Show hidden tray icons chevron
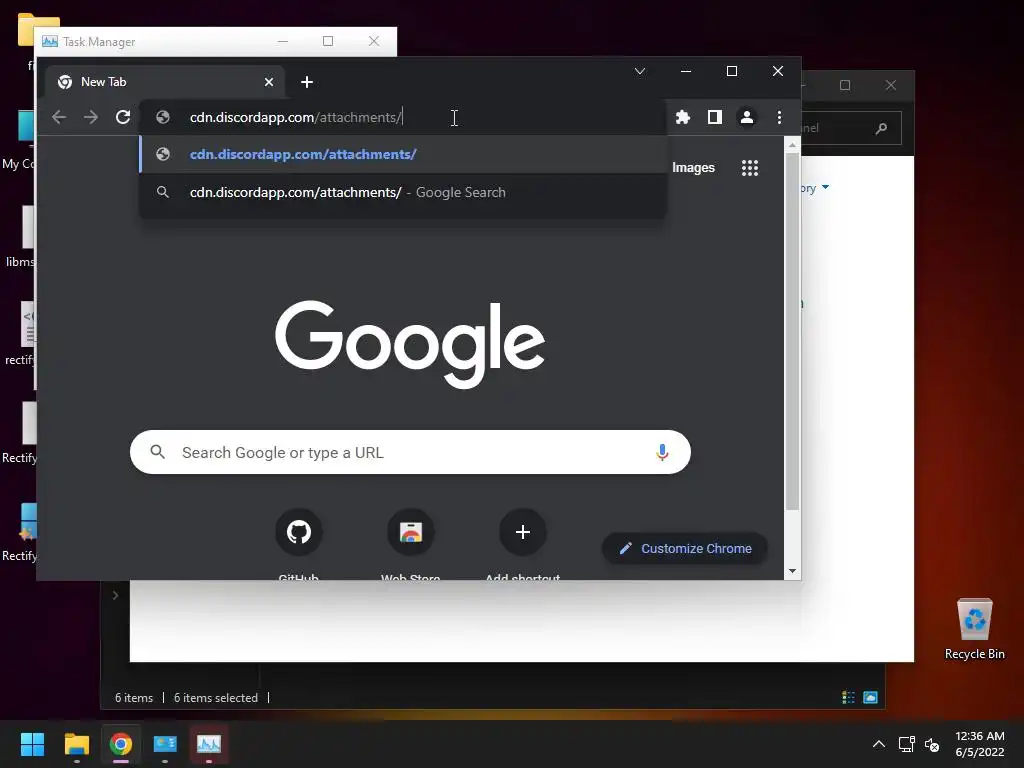This screenshot has width=1024, height=768. tap(879, 744)
